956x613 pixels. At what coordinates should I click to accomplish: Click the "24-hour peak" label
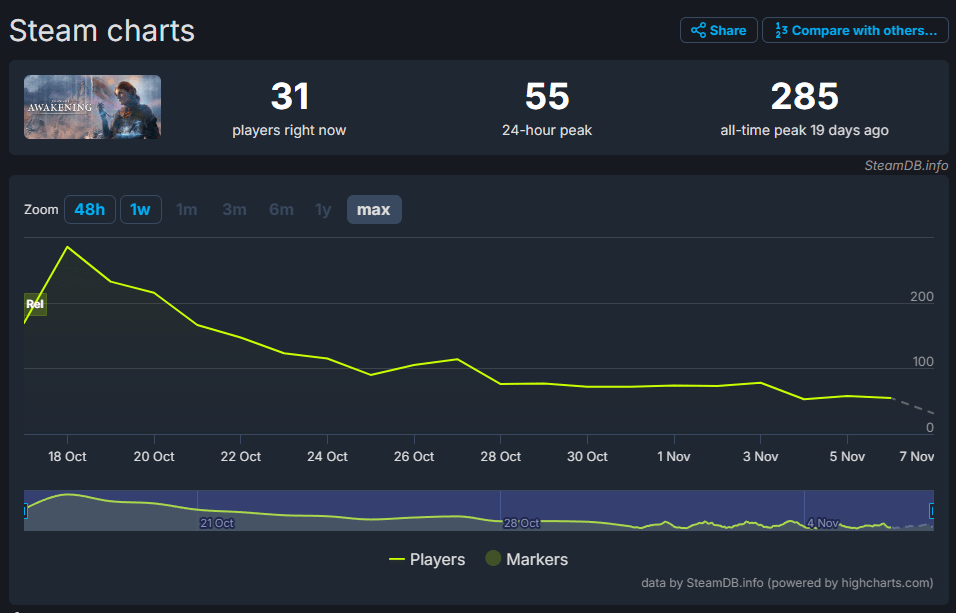[x=547, y=131]
